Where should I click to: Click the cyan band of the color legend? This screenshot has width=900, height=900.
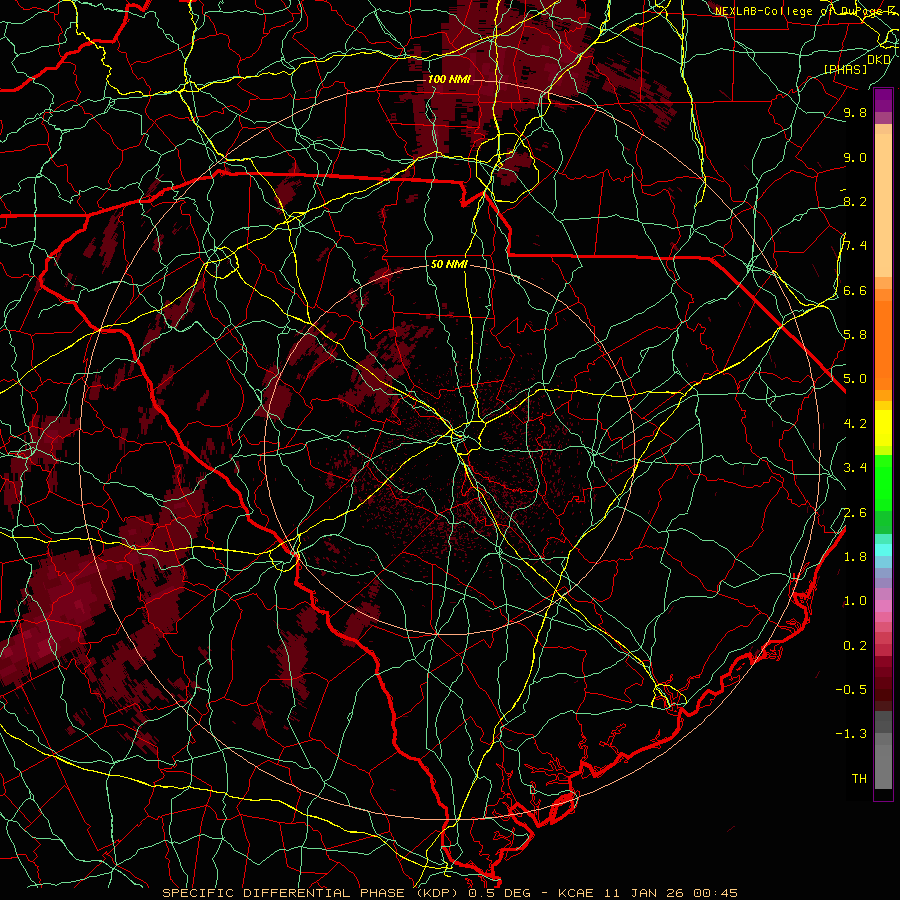(883, 549)
